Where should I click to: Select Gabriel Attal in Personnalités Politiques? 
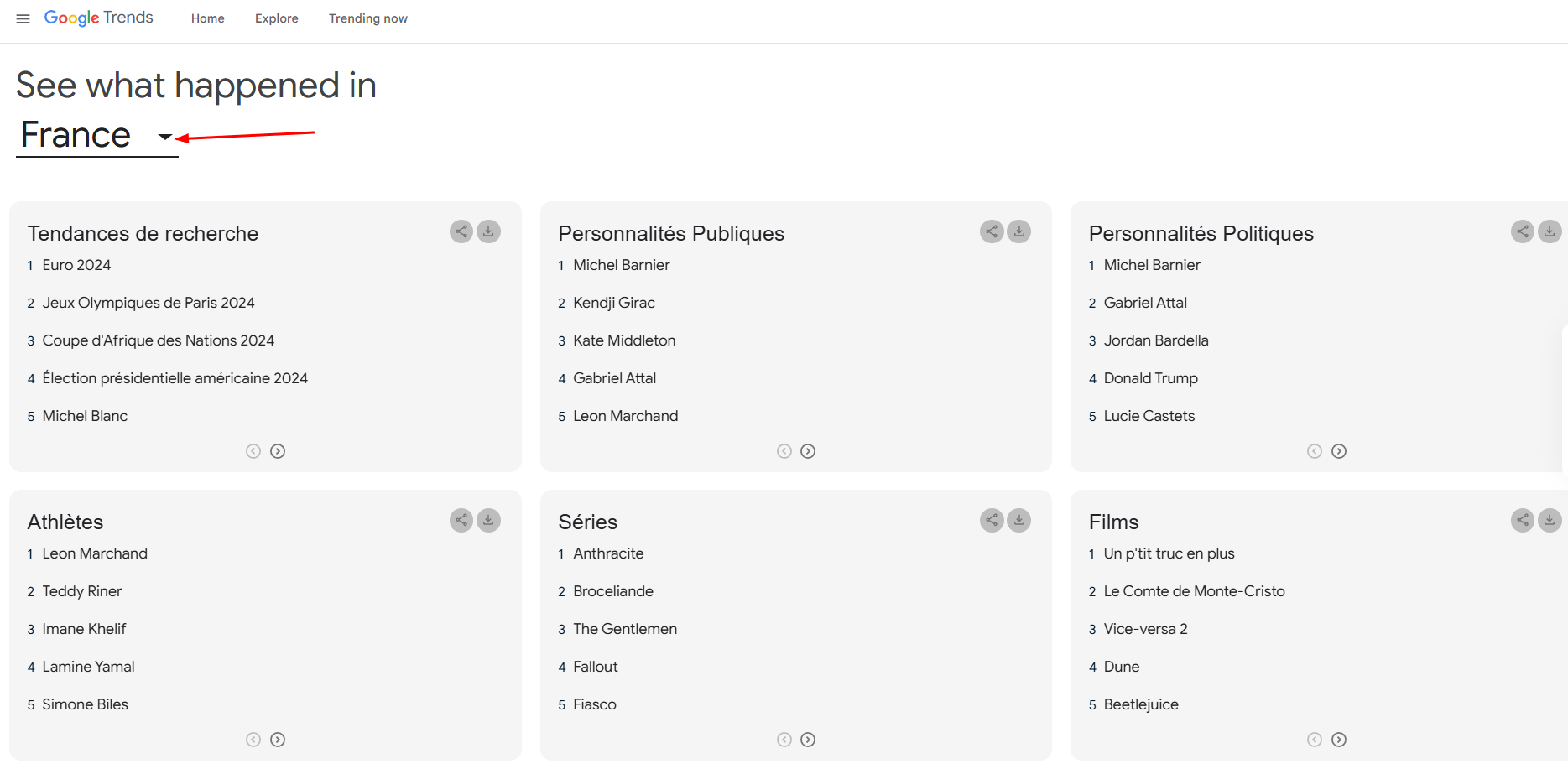(1145, 303)
